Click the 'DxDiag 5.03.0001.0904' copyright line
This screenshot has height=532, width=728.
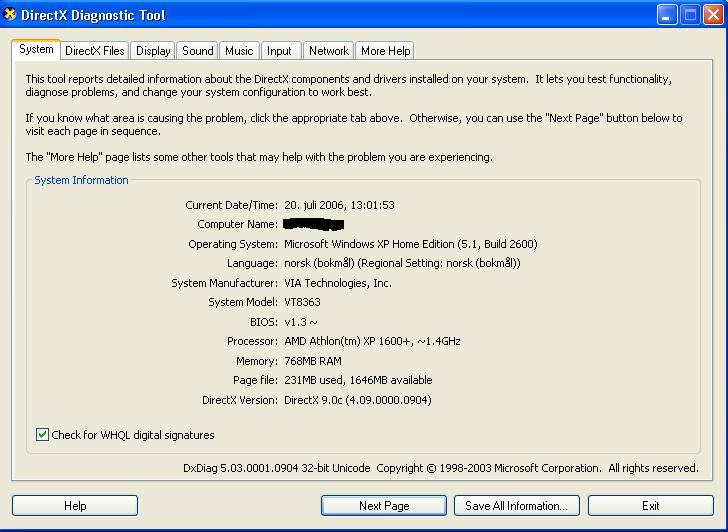tap(441, 468)
